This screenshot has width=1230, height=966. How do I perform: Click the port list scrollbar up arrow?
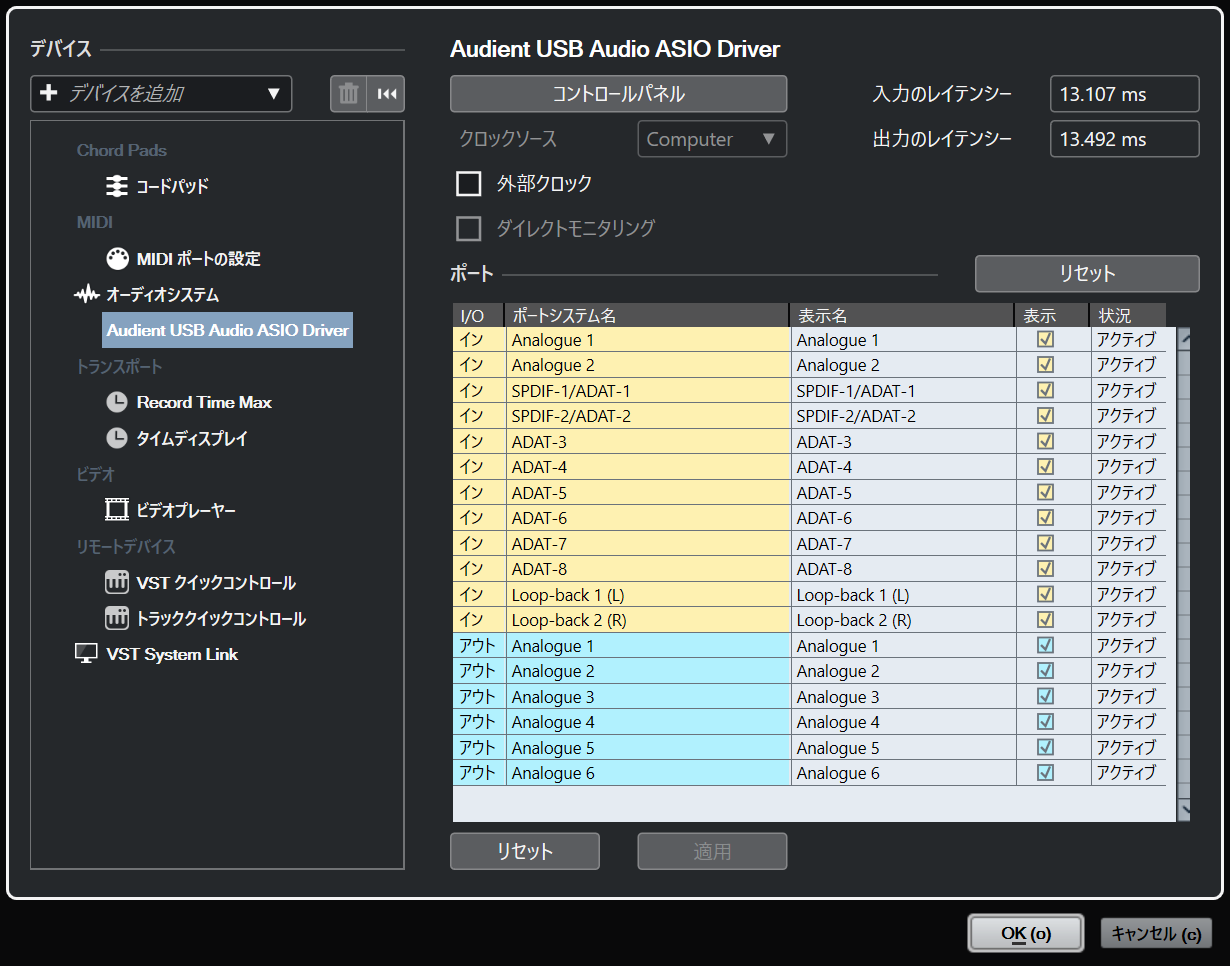click(x=1184, y=338)
